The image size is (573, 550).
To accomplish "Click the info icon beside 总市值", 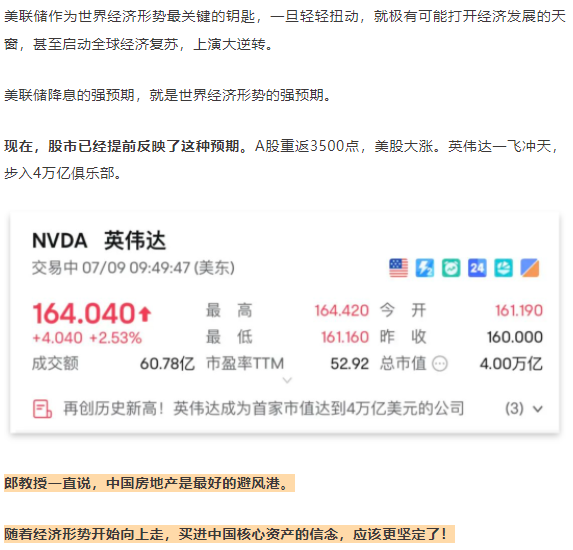I will 440,364.
